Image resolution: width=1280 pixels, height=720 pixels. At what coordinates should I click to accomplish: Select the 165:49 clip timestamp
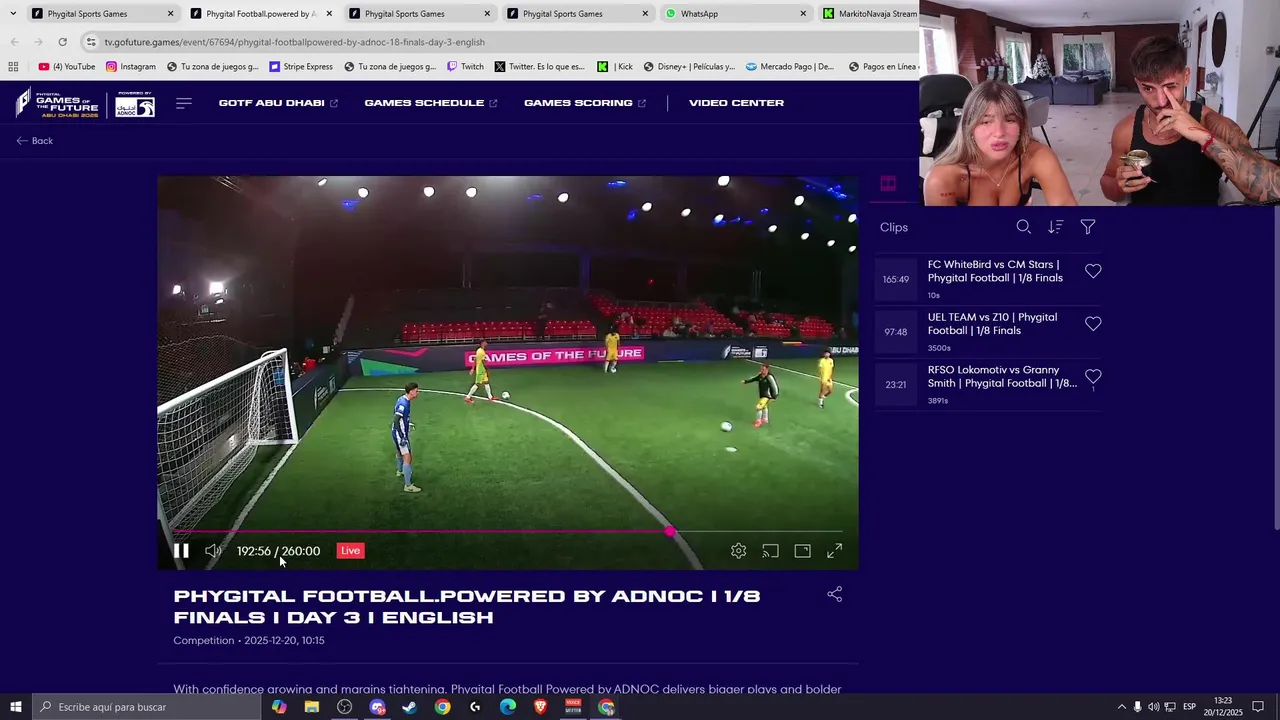(895, 279)
